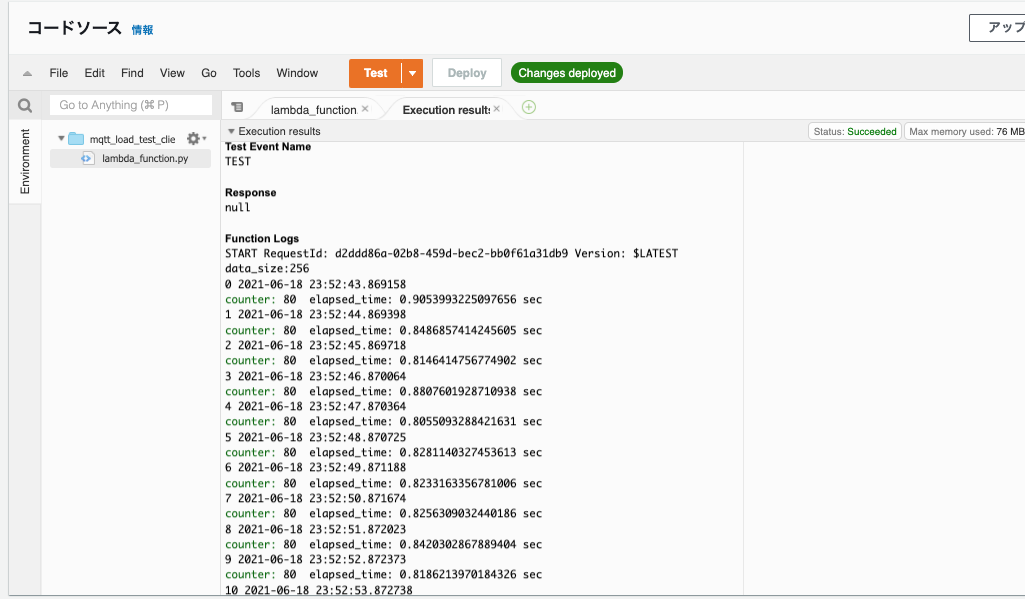
Task: Select the search magnifier icon
Action: tap(24, 105)
